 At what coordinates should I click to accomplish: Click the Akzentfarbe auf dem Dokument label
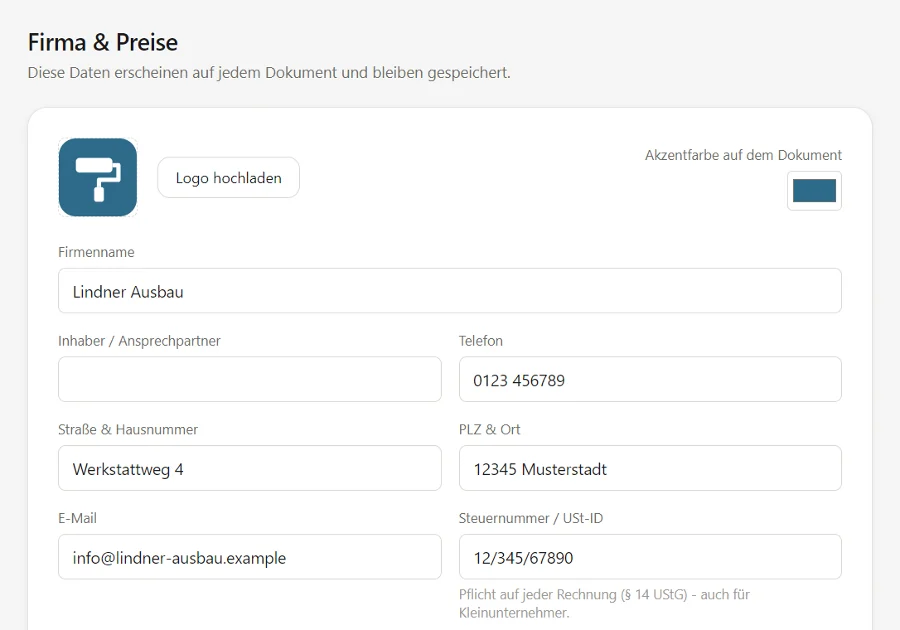click(743, 155)
